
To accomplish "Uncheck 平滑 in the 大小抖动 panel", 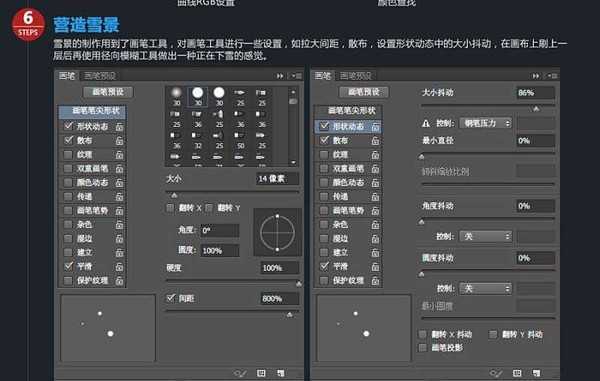I will 324,266.
